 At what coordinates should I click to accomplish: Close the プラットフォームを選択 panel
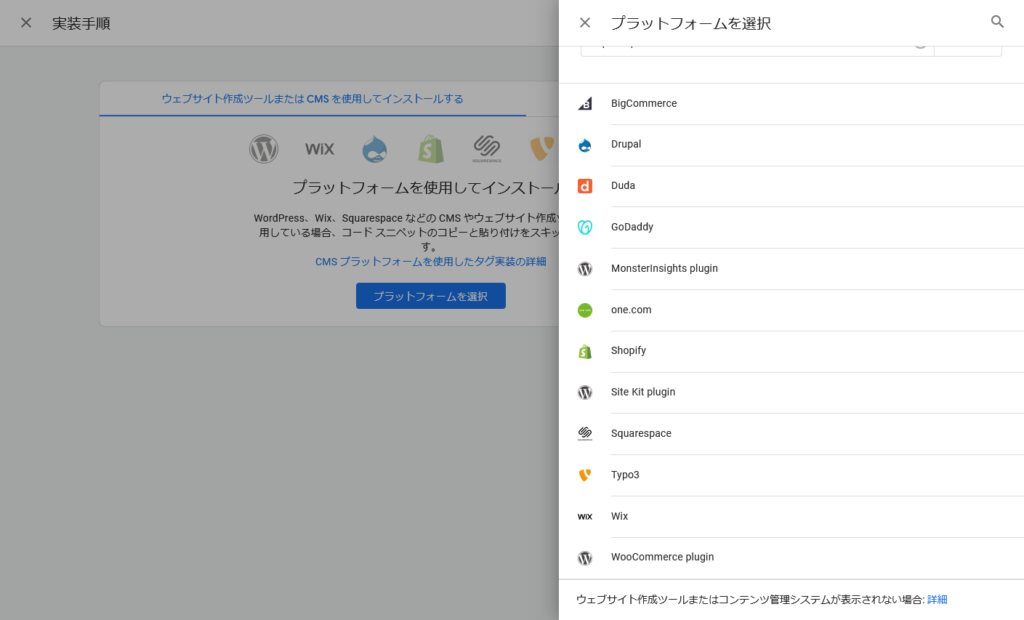(x=585, y=22)
